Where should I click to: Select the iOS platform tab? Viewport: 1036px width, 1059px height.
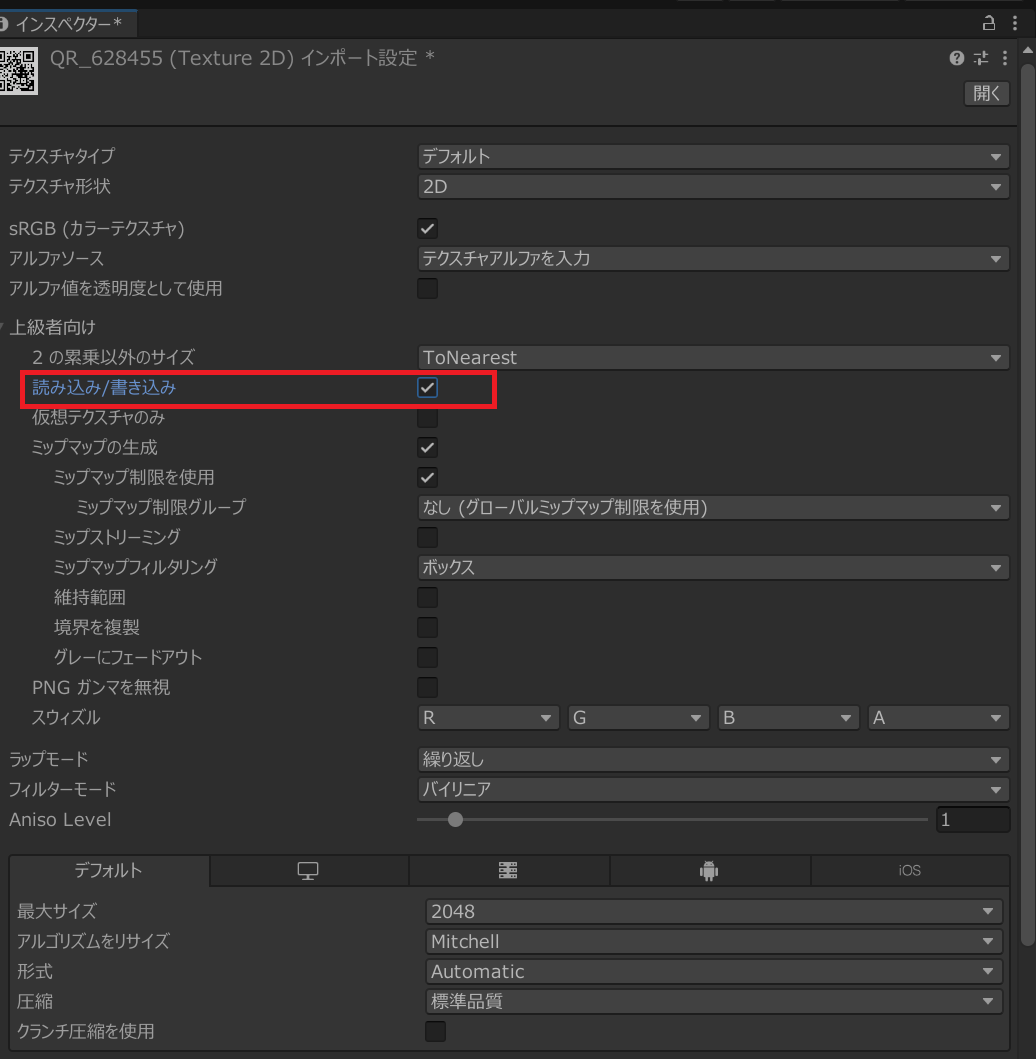click(x=909, y=870)
